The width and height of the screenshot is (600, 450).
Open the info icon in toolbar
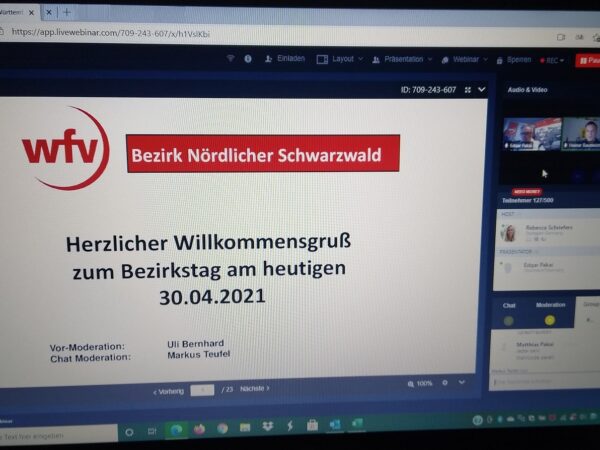click(x=248, y=58)
